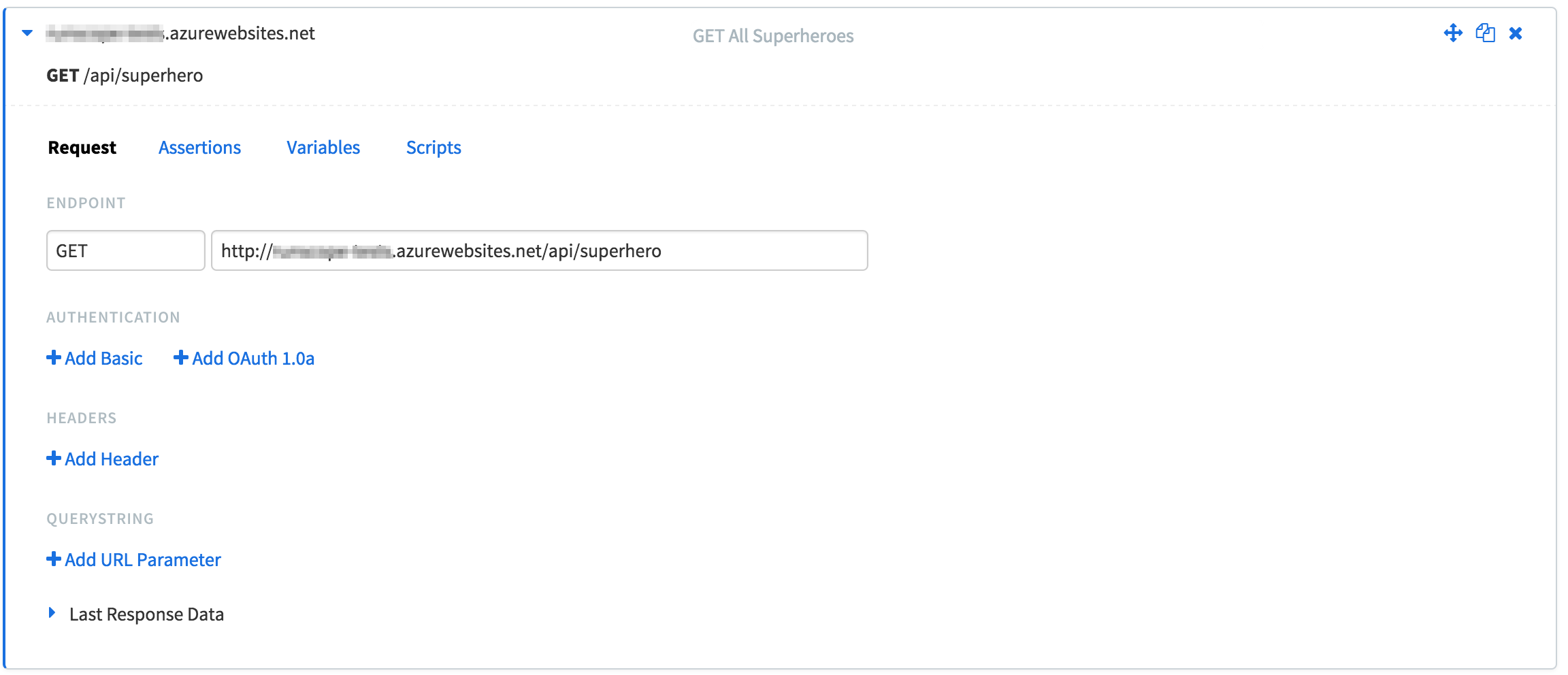Click the GET All Superheroes step title
1568x675 pixels.
[773, 36]
